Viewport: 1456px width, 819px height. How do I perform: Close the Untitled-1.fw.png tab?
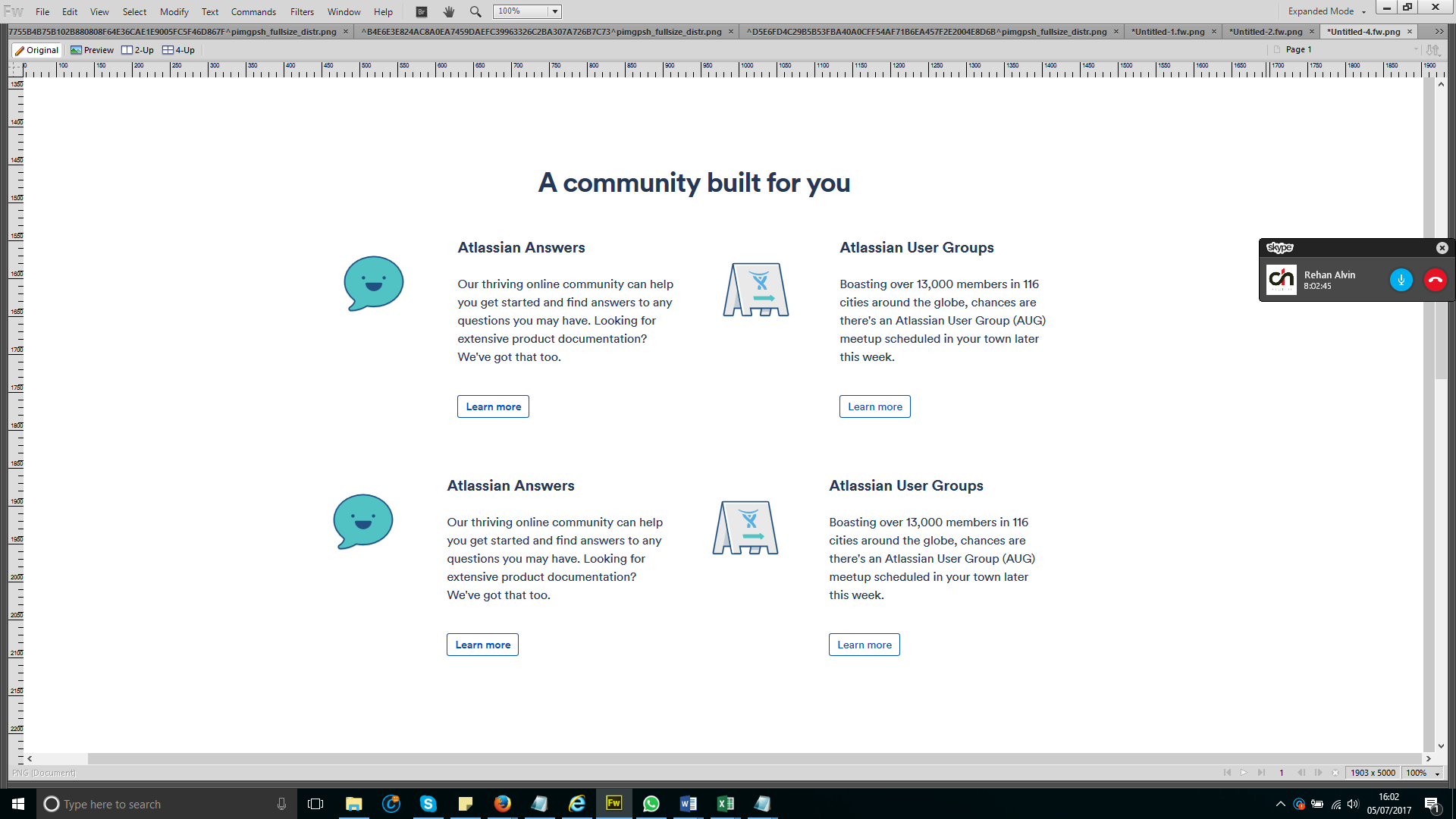pos(1214,32)
